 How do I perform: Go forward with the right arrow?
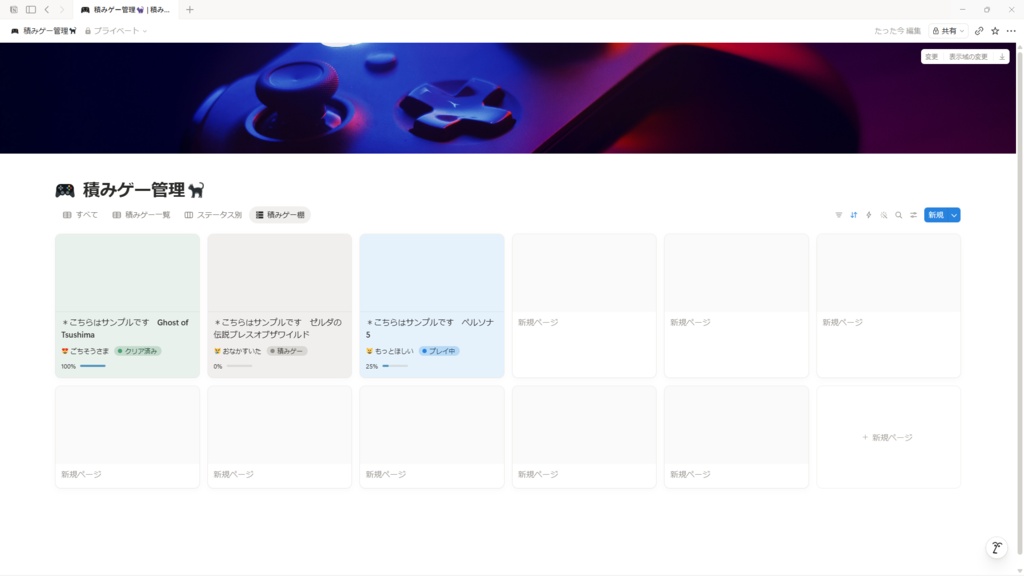click(62, 10)
